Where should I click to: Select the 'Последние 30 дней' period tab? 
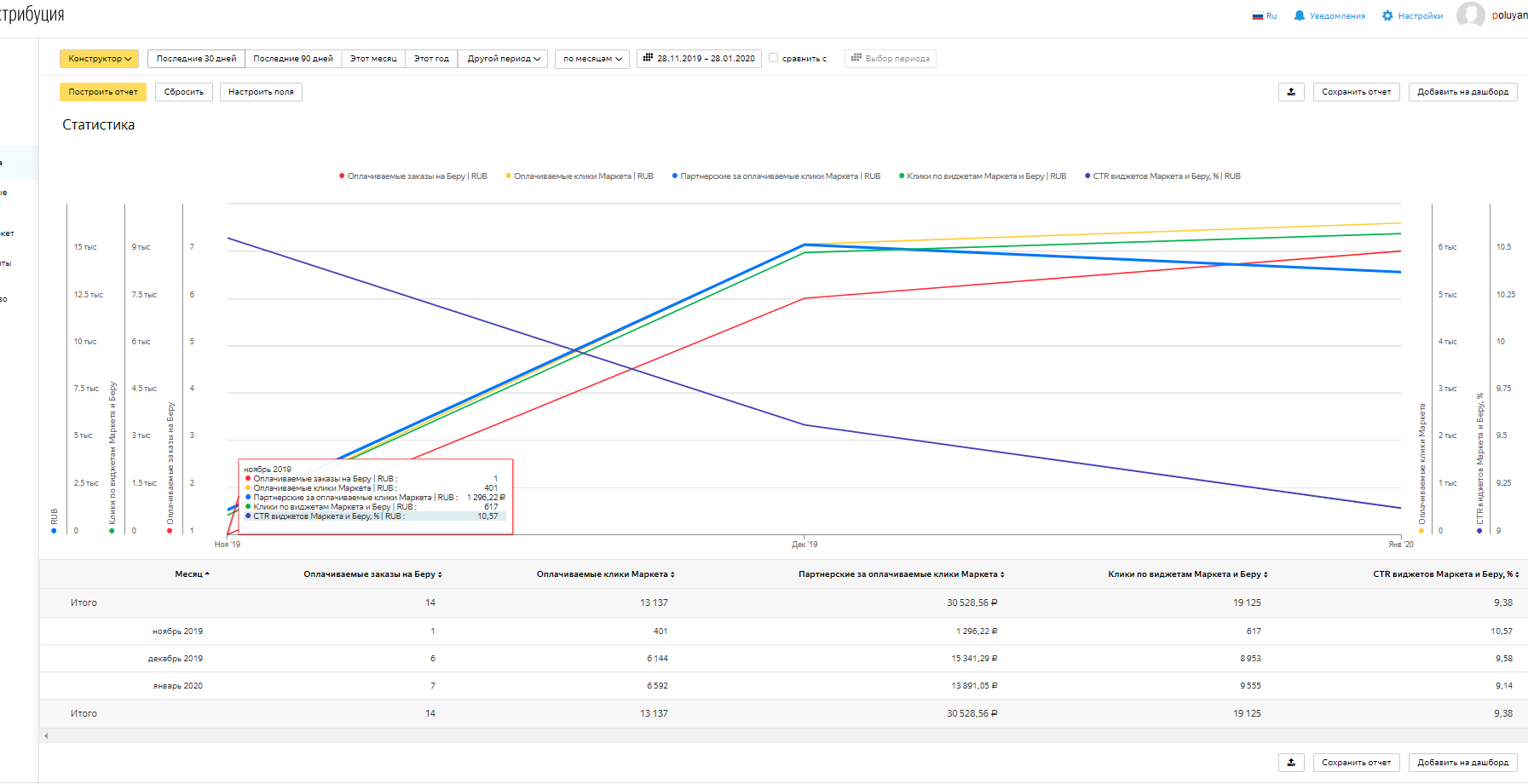pos(196,59)
